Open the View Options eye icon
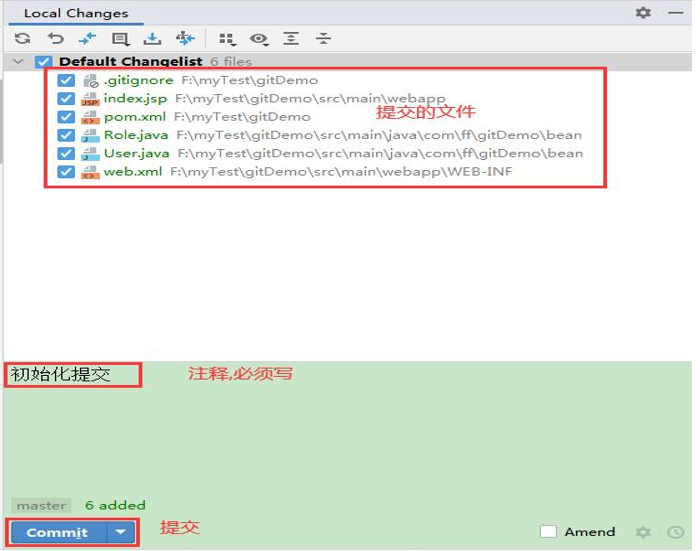 [259, 39]
